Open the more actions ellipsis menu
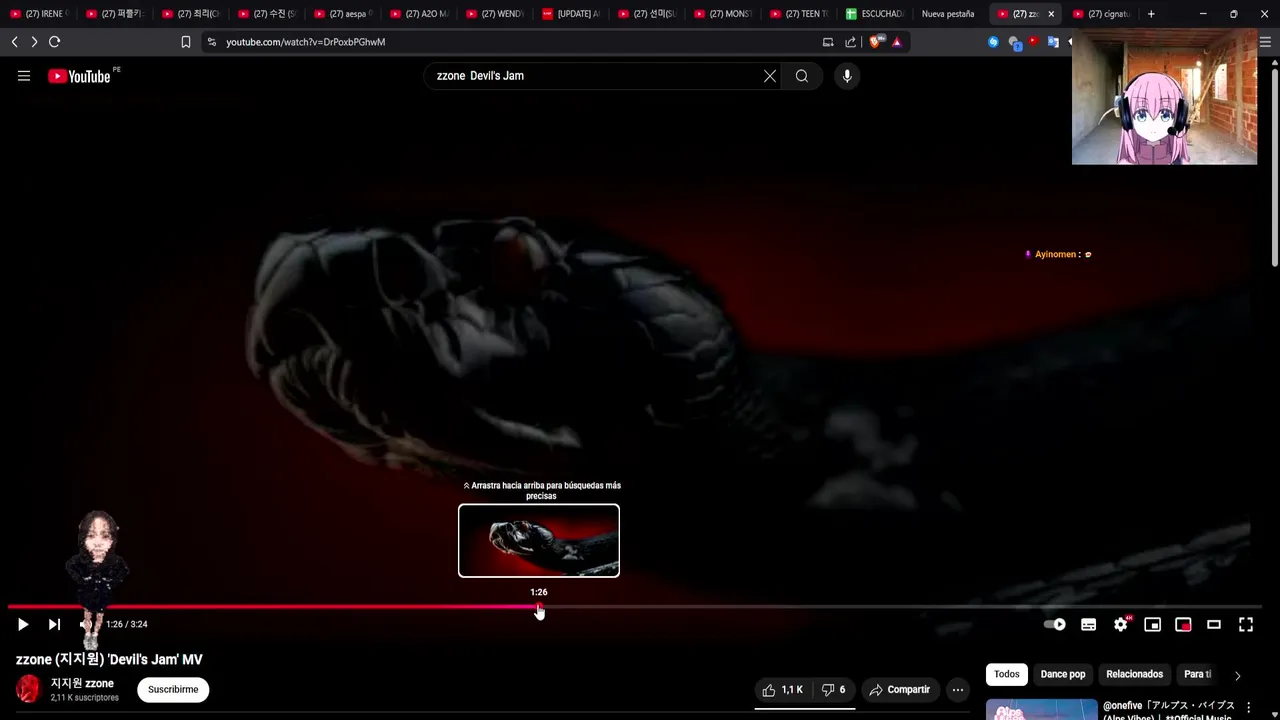Viewport: 1280px width, 720px height. coord(958,690)
